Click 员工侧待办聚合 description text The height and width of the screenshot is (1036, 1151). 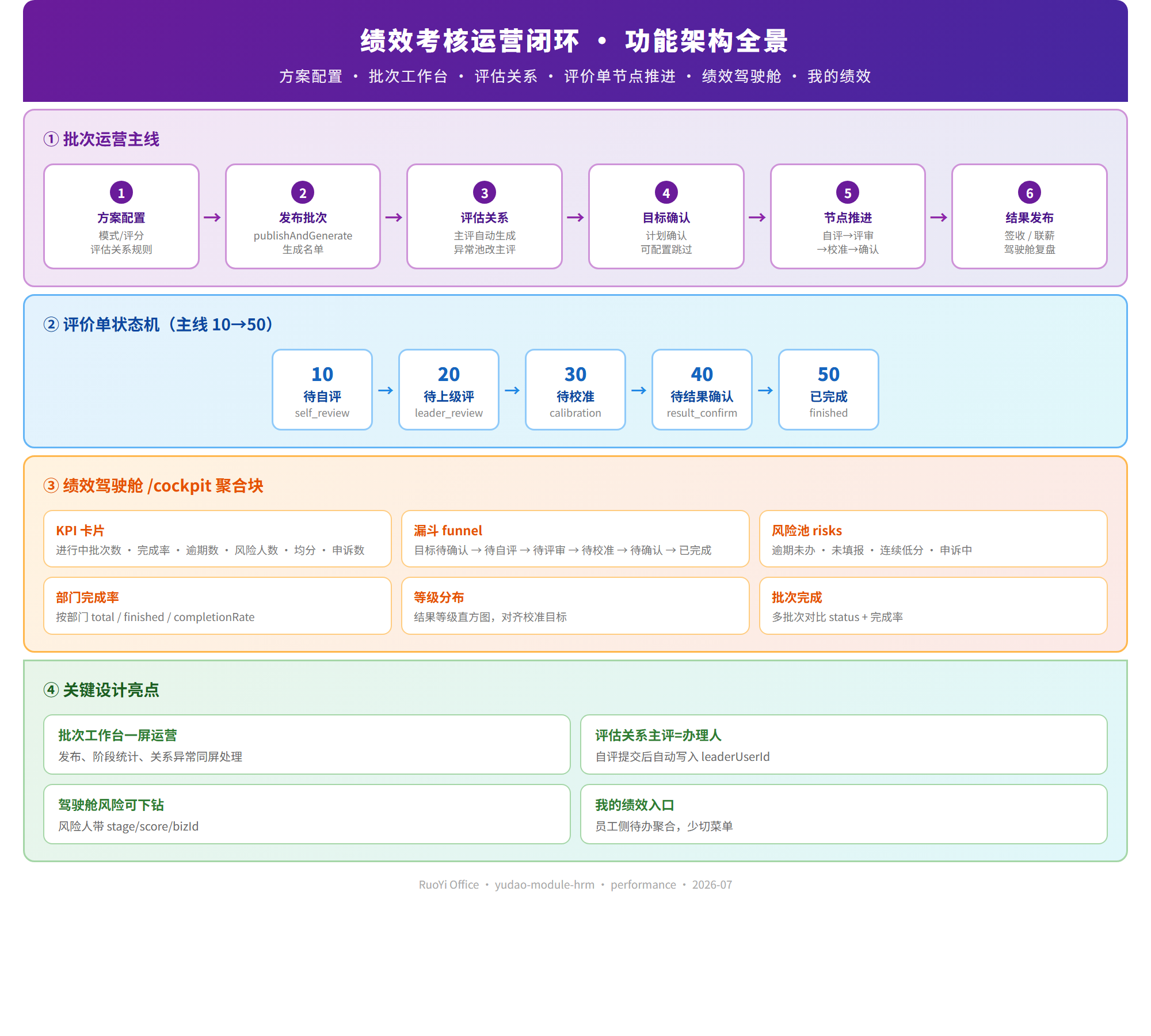tap(664, 826)
